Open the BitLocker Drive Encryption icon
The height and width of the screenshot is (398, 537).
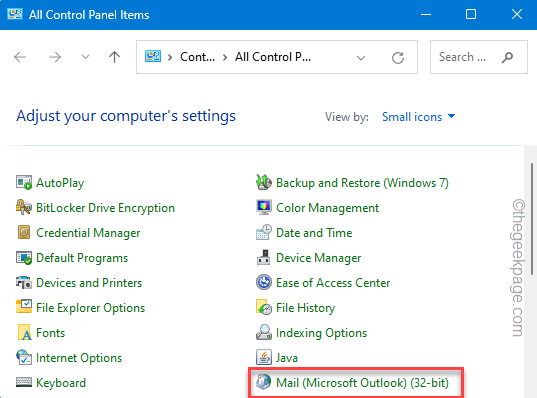tap(24, 208)
